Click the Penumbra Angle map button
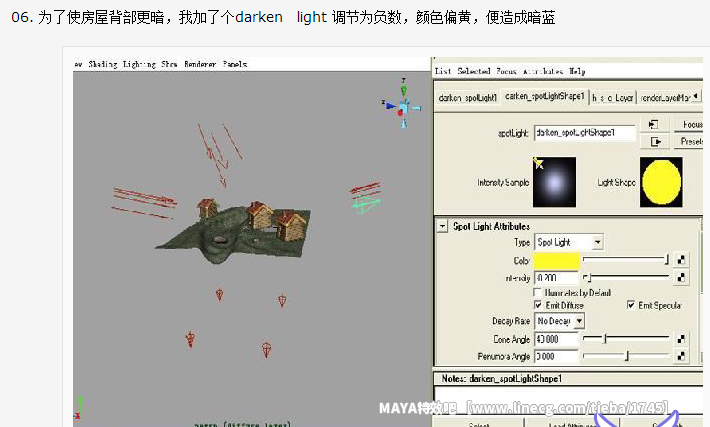 681,357
